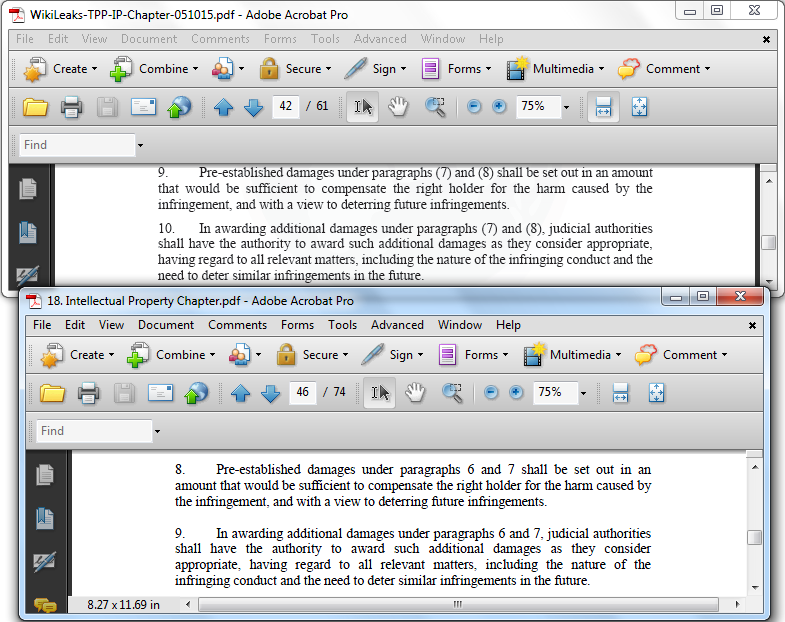Click Forms button in WikiLeaks window
This screenshot has height=622, width=785.
(457, 69)
